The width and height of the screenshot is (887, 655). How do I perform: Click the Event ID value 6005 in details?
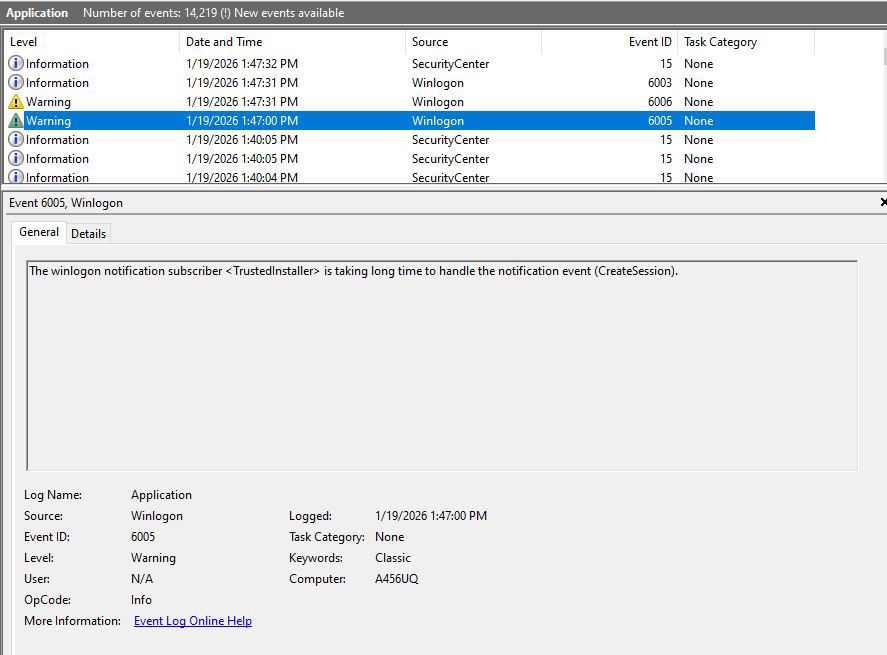tap(143, 536)
